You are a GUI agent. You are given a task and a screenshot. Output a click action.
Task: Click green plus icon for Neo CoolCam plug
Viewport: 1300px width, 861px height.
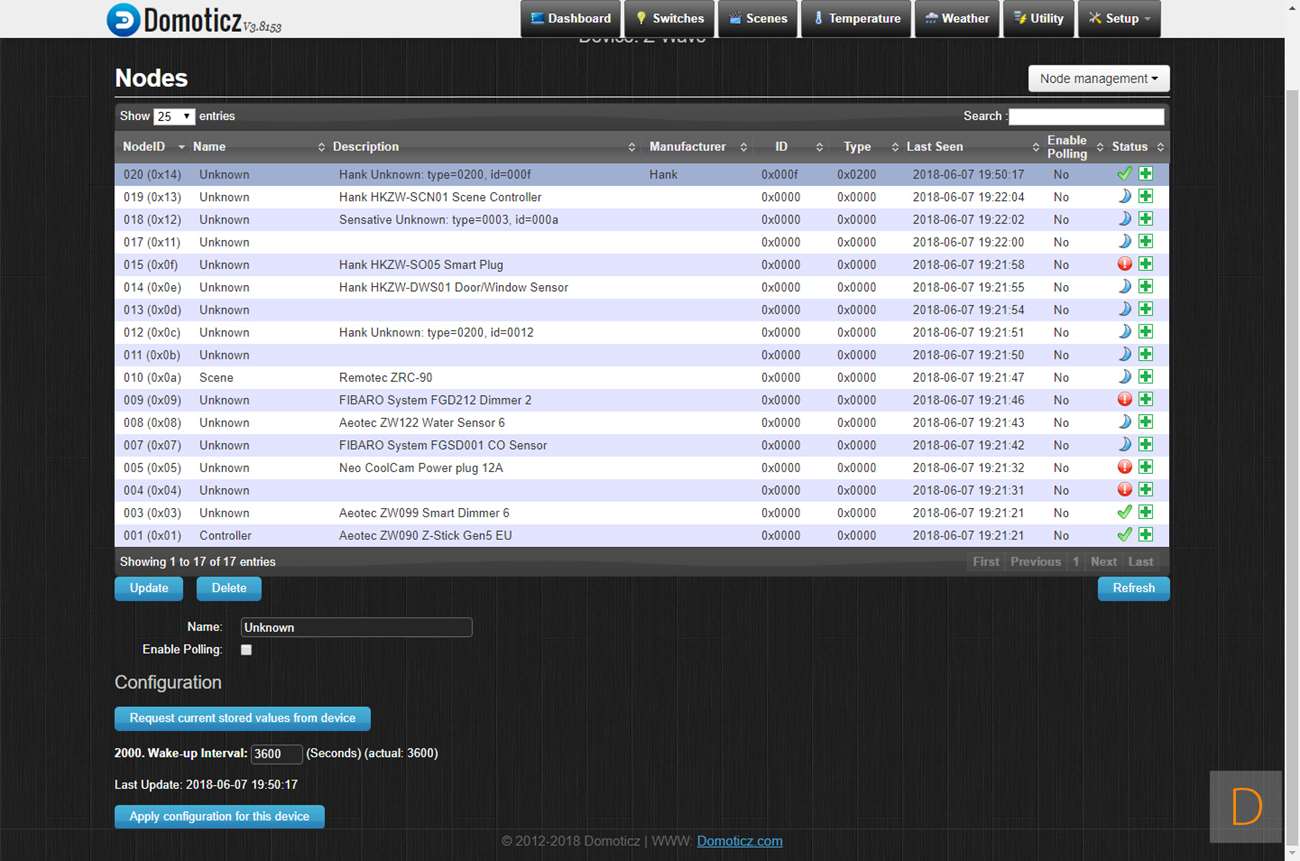(x=1146, y=467)
